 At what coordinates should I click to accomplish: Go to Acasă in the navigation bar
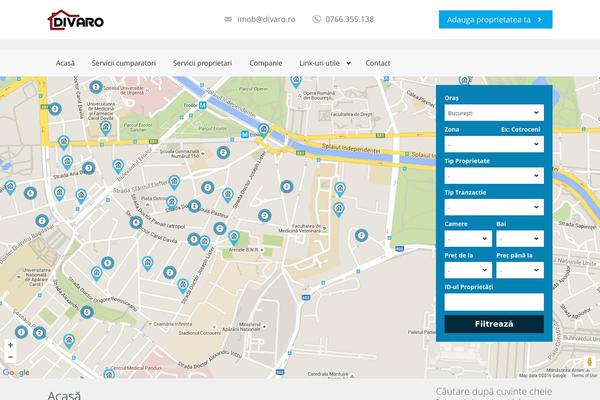[x=65, y=63]
